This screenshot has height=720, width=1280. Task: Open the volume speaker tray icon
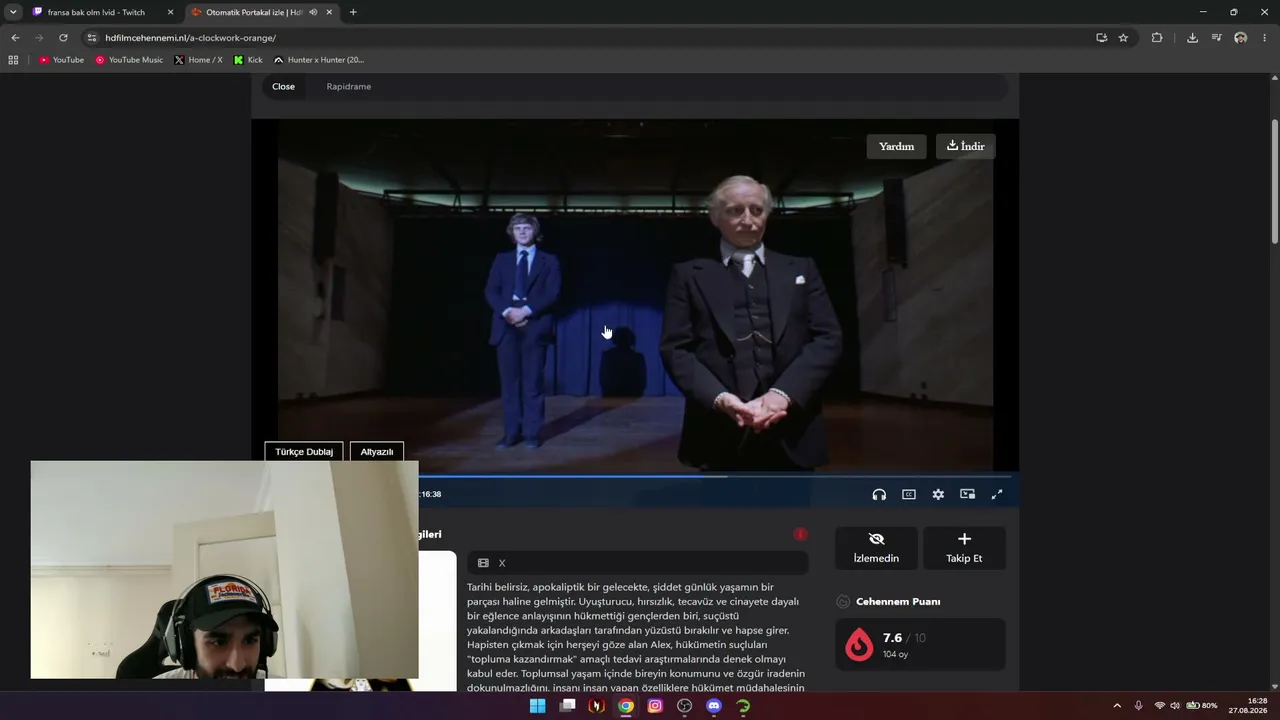pyautogui.click(x=1175, y=706)
